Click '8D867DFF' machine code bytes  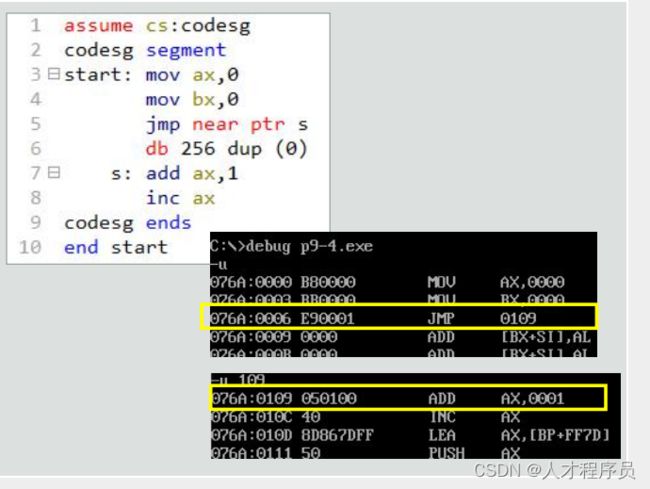pyautogui.click(x=337, y=435)
